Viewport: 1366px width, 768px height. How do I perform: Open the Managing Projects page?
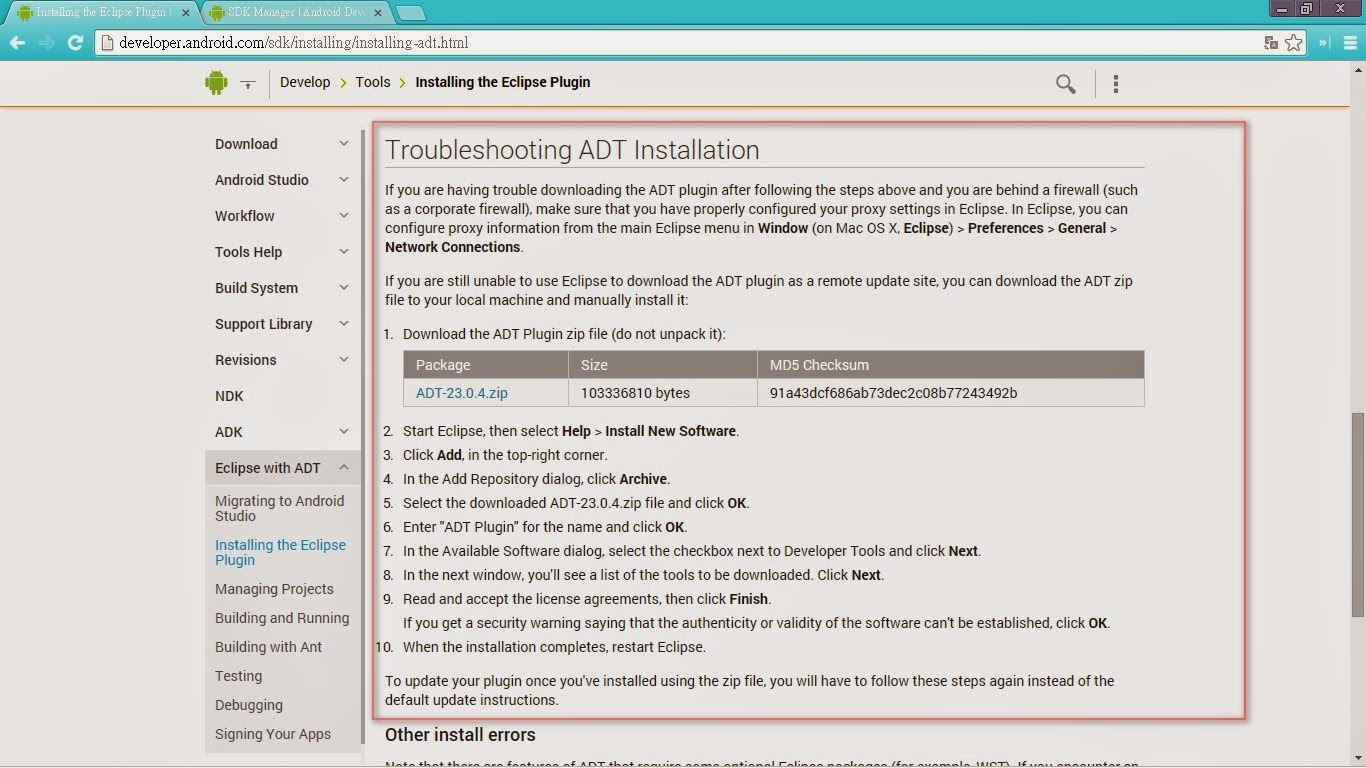point(274,589)
